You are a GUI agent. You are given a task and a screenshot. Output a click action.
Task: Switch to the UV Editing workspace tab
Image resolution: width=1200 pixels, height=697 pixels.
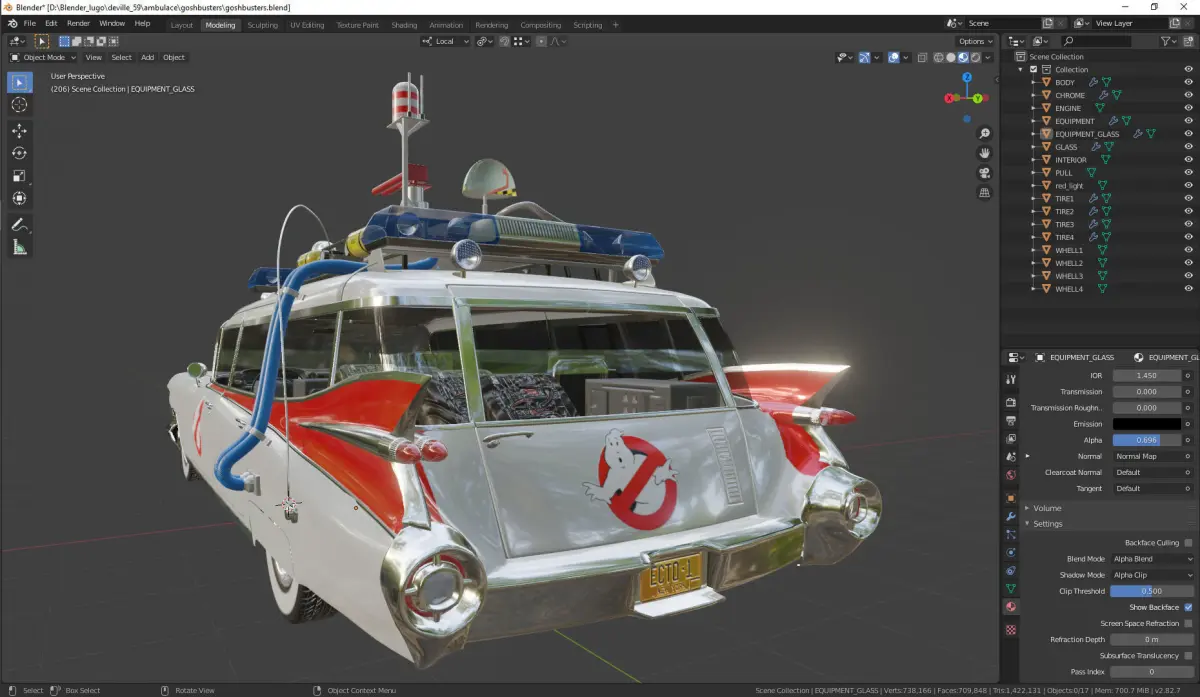[308, 25]
